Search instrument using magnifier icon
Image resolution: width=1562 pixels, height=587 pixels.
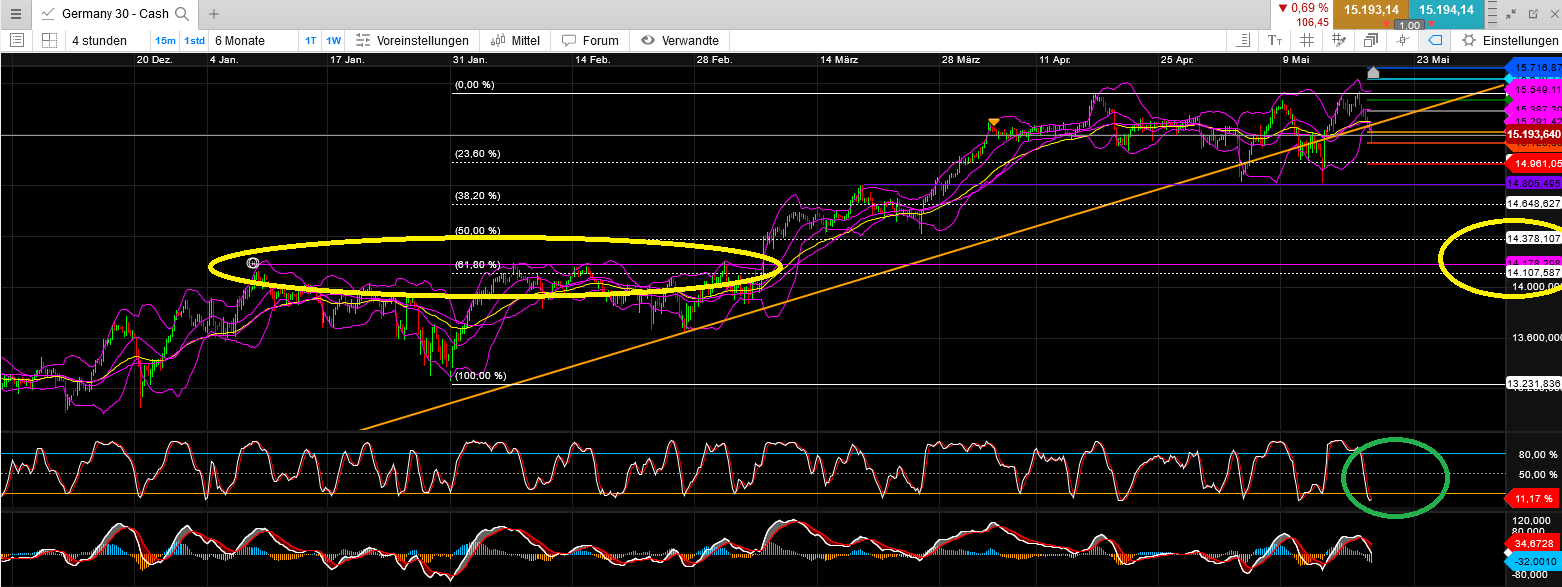pyautogui.click(x=181, y=14)
